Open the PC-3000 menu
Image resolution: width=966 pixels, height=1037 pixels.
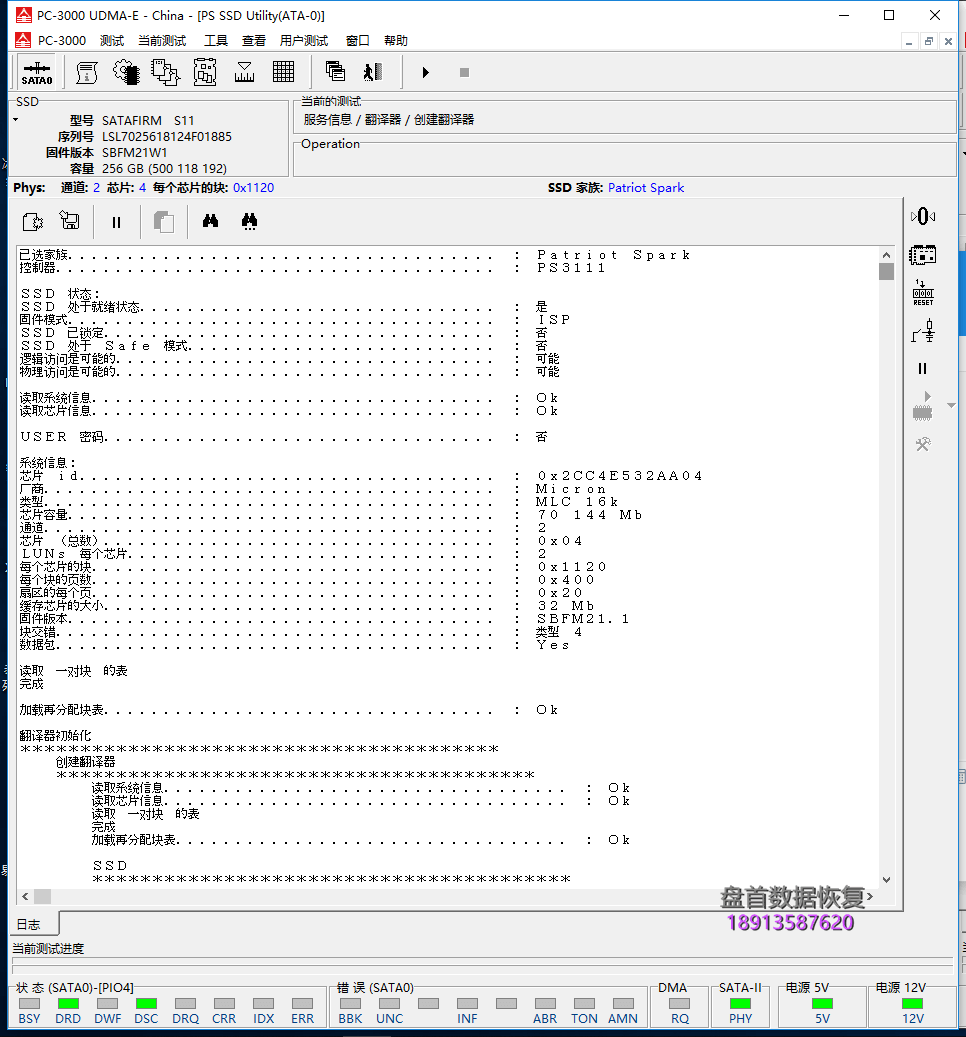(x=61, y=40)
